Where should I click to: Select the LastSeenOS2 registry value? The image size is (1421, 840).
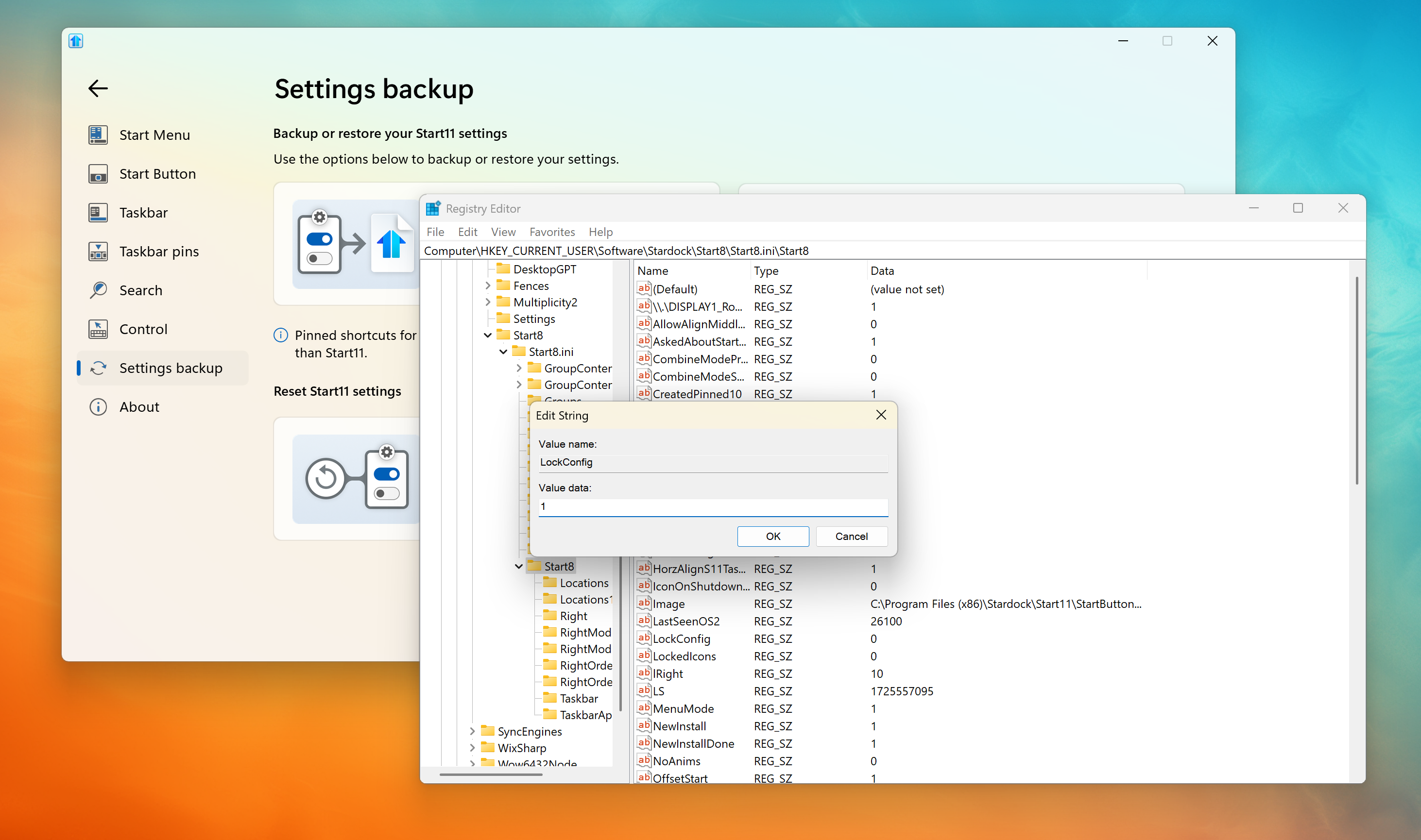point(686,622)
